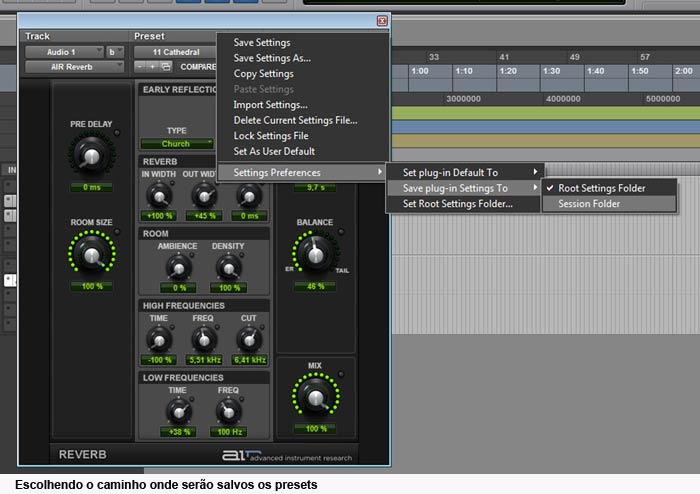
Task: Choose Delete Current Settings File... entry
Action: (295, 120)
